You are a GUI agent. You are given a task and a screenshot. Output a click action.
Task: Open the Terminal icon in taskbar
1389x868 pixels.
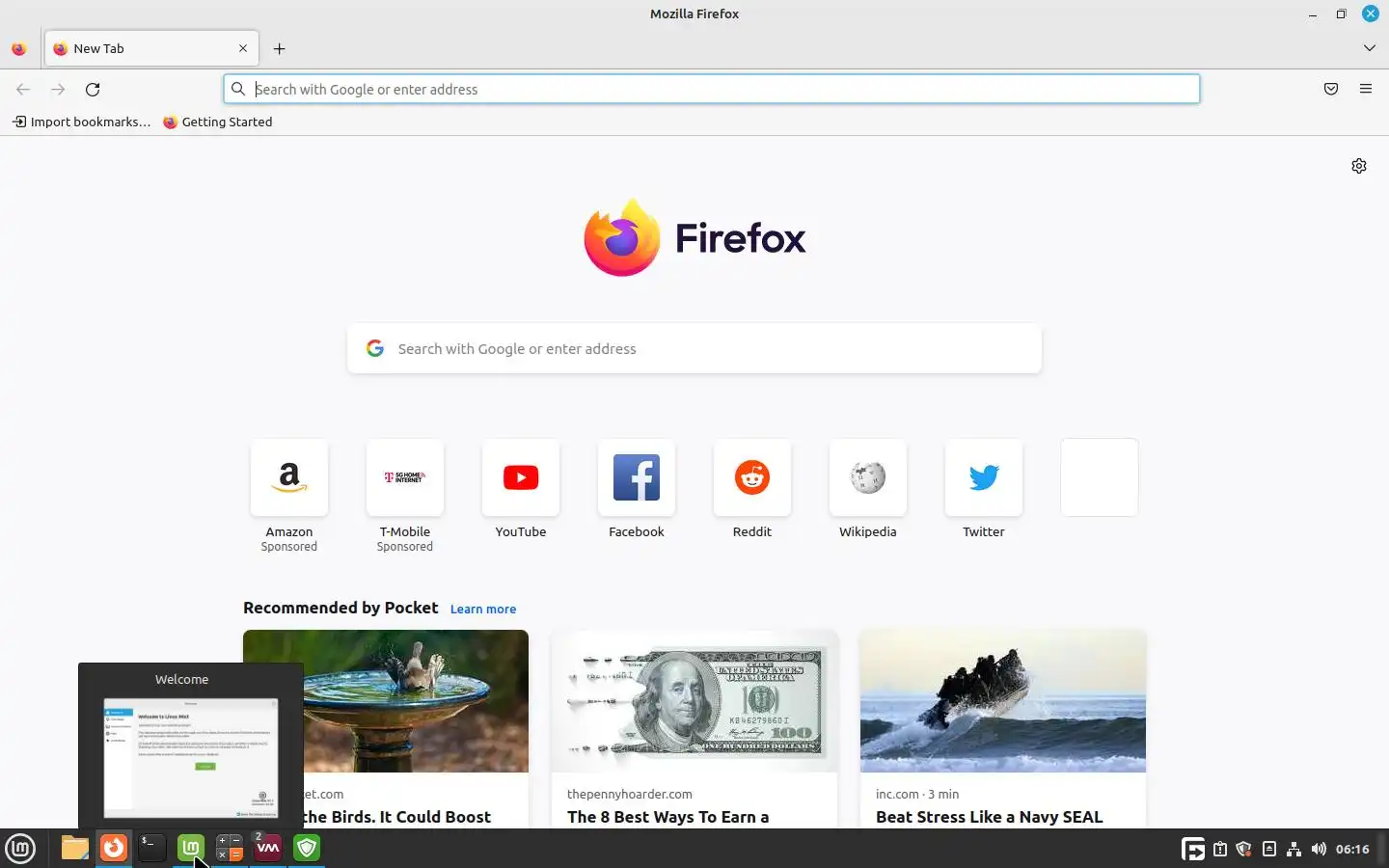[152, 848]
